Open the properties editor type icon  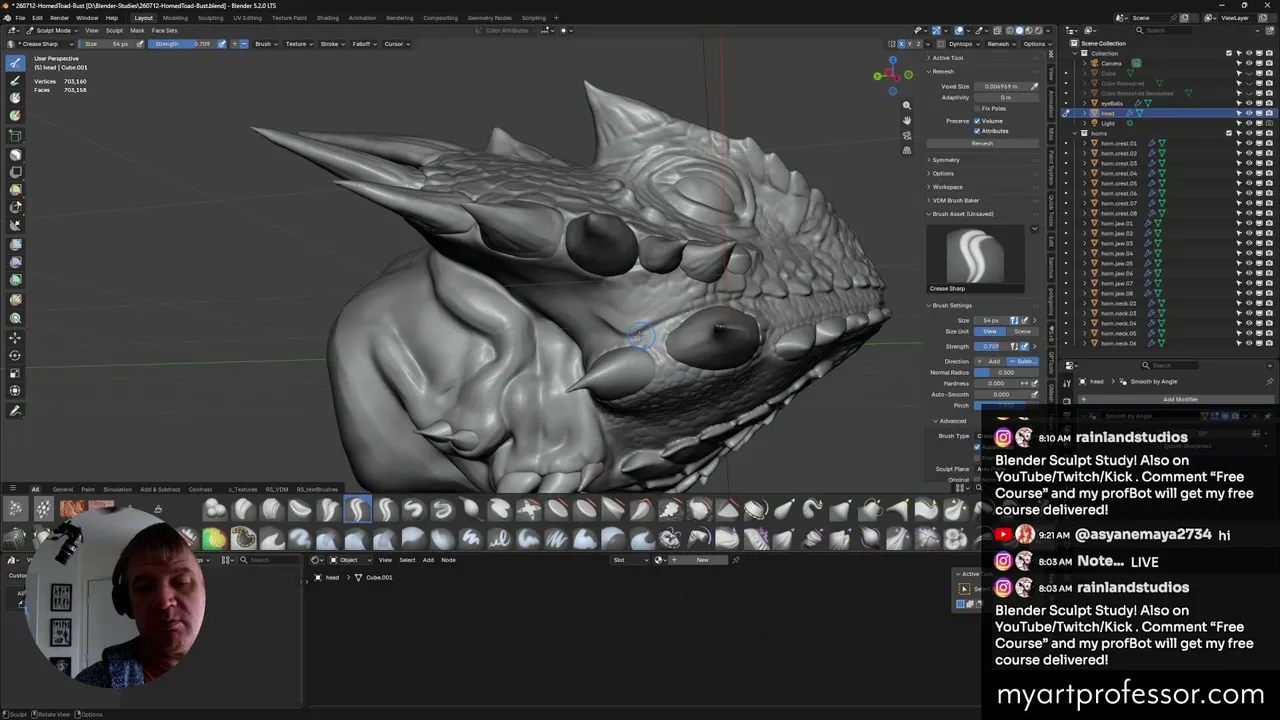coord(1073,365)
